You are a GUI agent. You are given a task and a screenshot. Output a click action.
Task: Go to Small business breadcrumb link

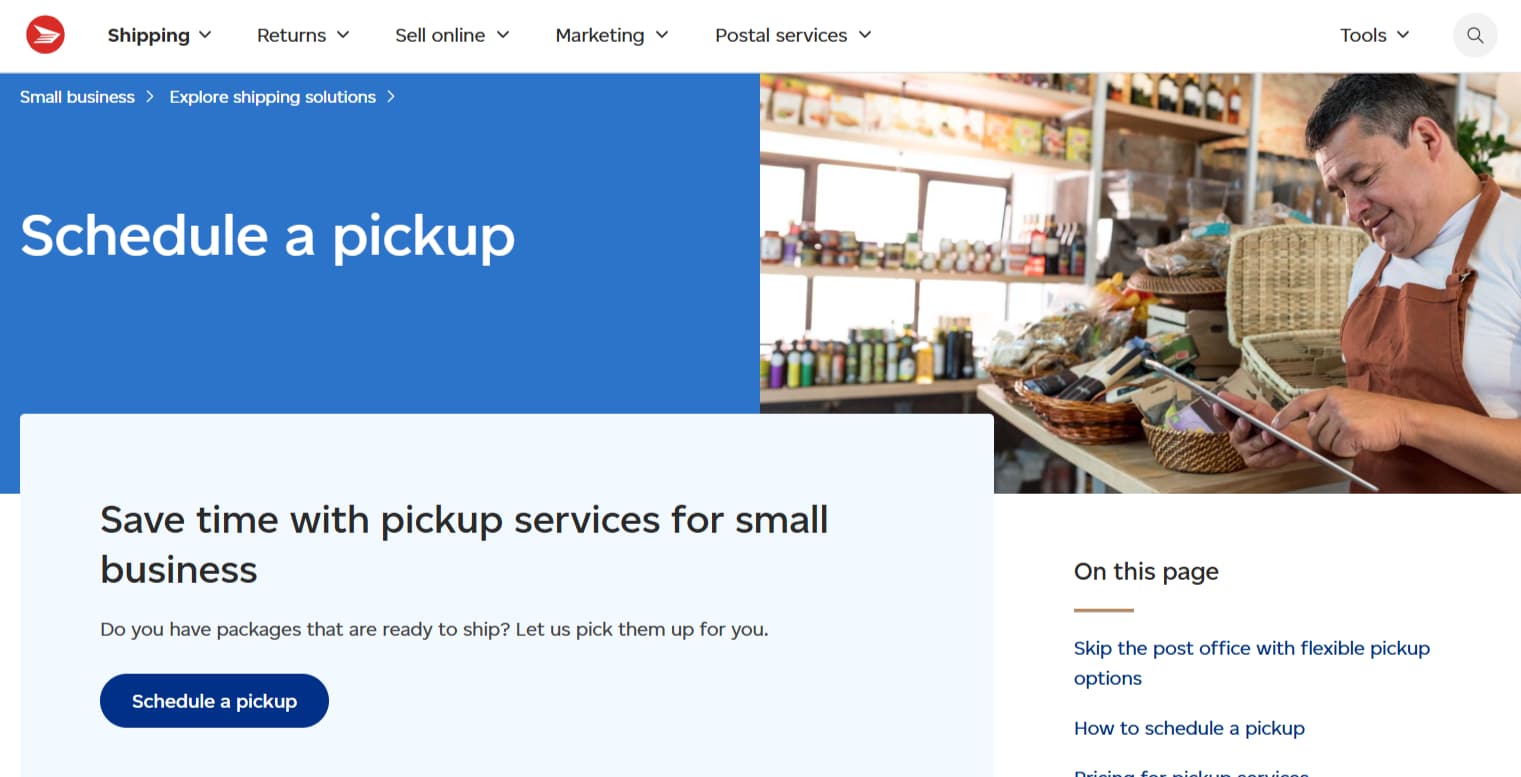coord(77,97)
